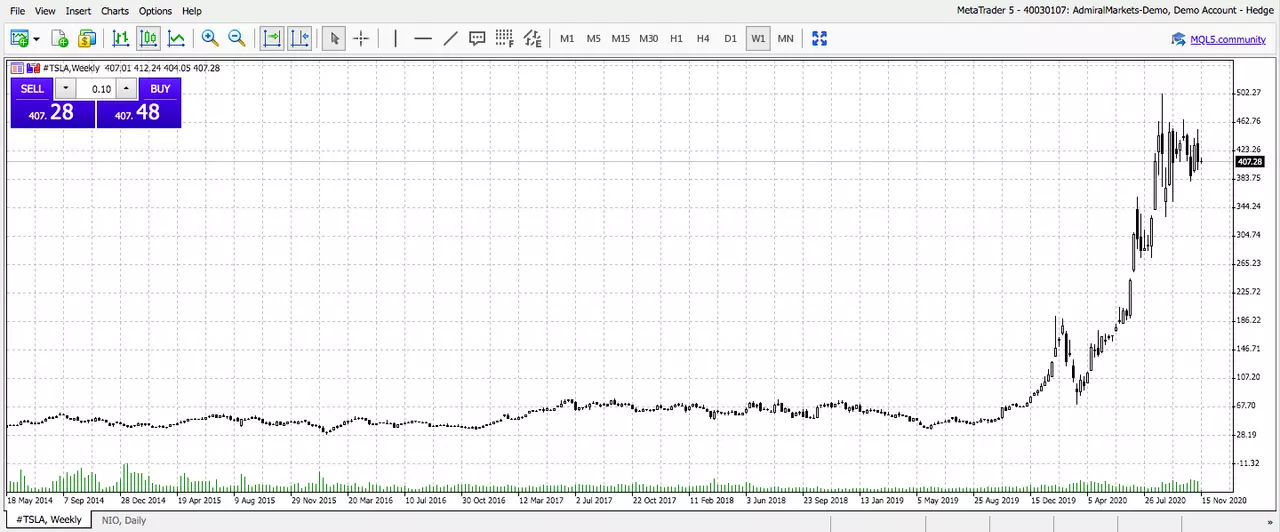Image resolution: width=1280 pixels, height=532 pixels.
Task: Click the 502.27 price axis label
Action: [x=1250, y=93]
